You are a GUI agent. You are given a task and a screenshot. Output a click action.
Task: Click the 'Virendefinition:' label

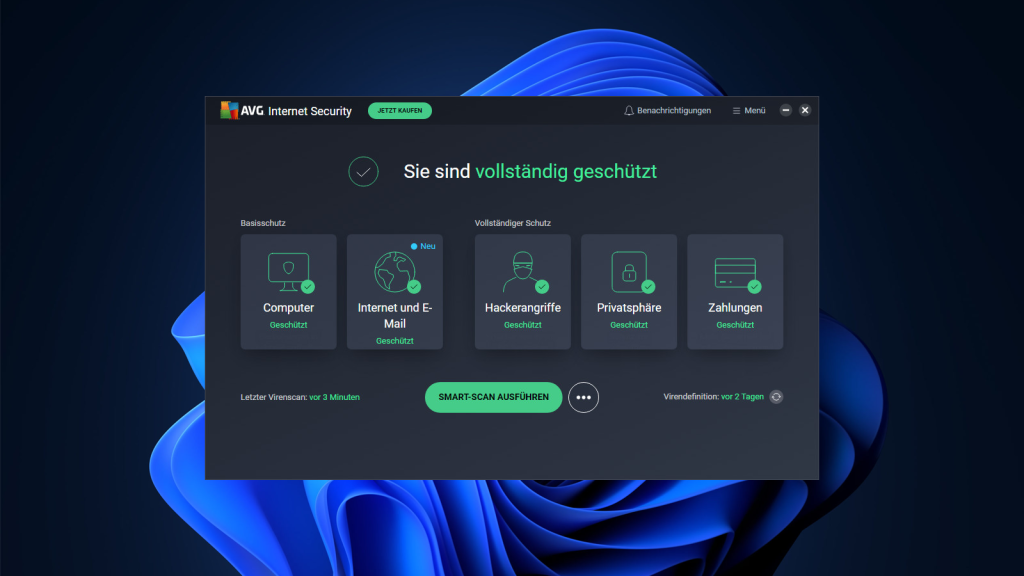tap(691, 396)
